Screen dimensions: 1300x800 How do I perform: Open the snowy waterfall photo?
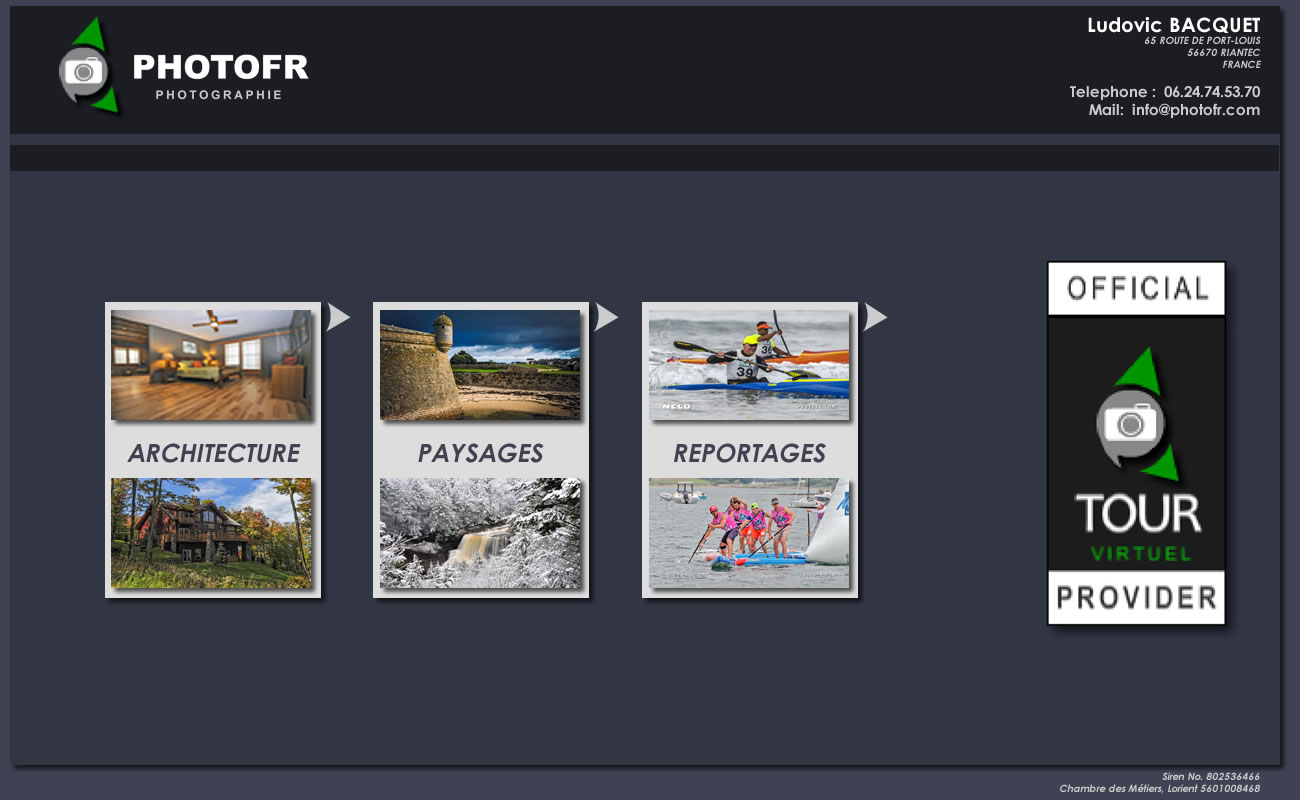[480, 533]
